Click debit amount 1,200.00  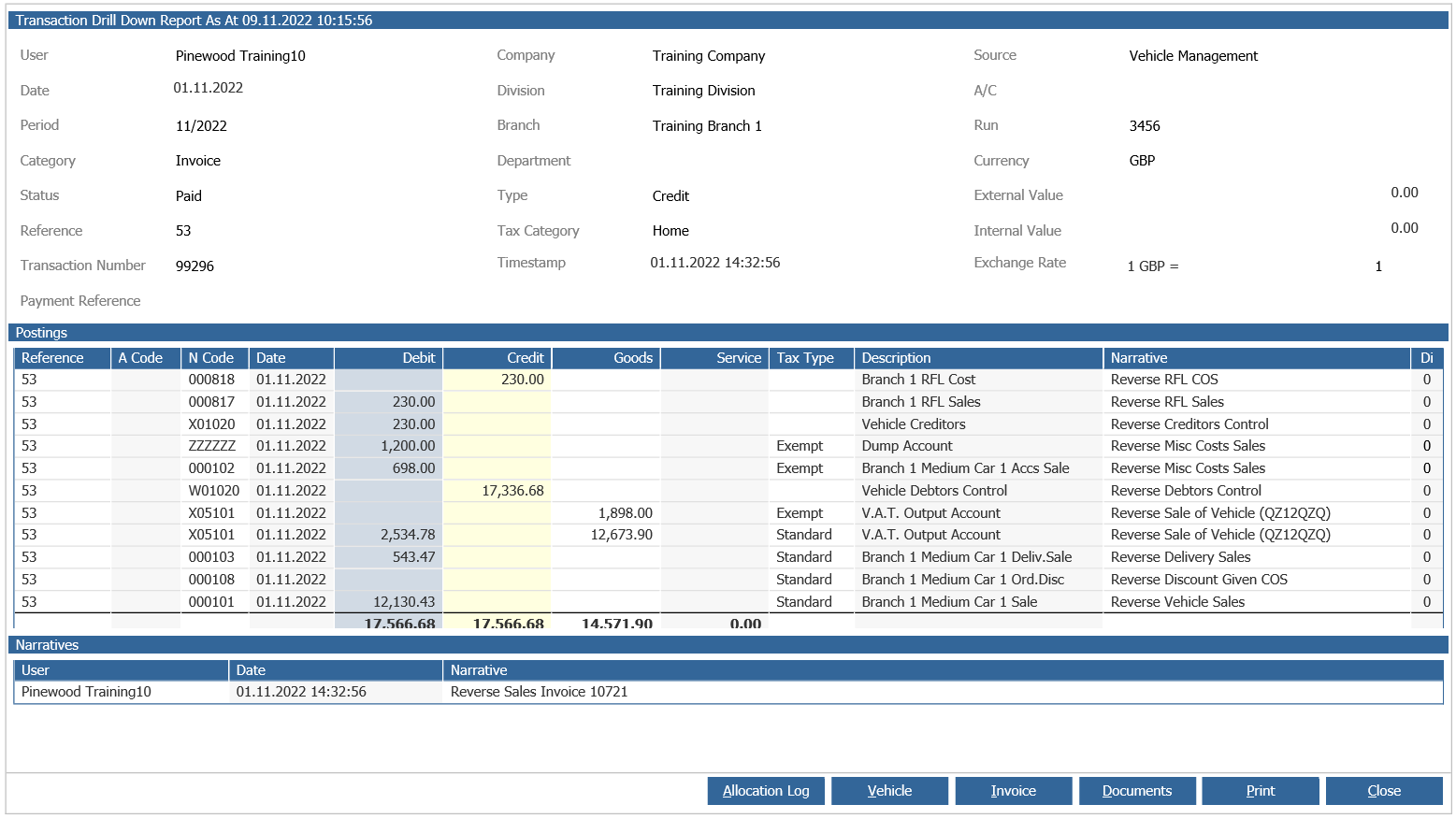coord(408,446)
